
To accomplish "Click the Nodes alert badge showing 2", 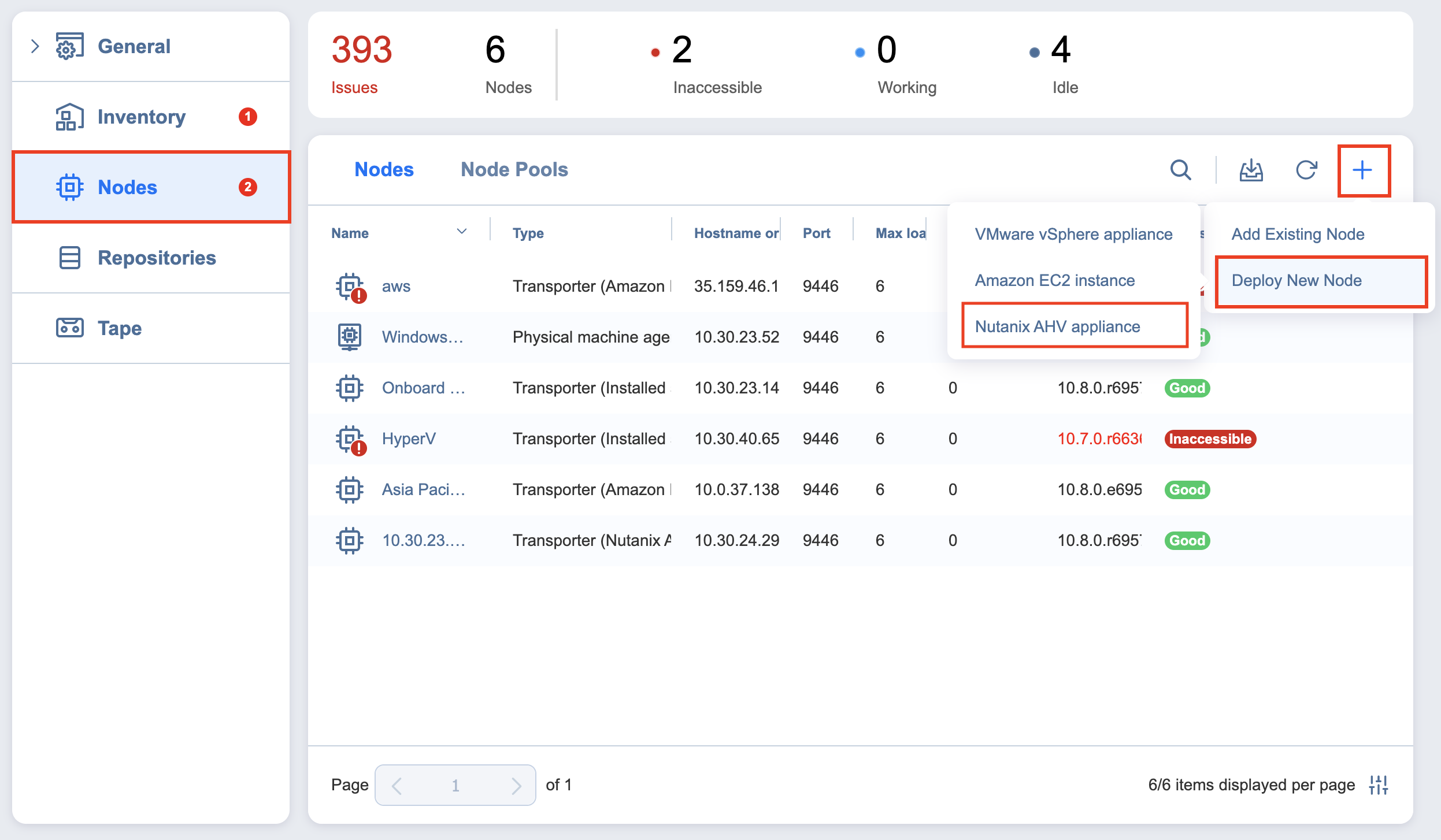I will (248, 187).
